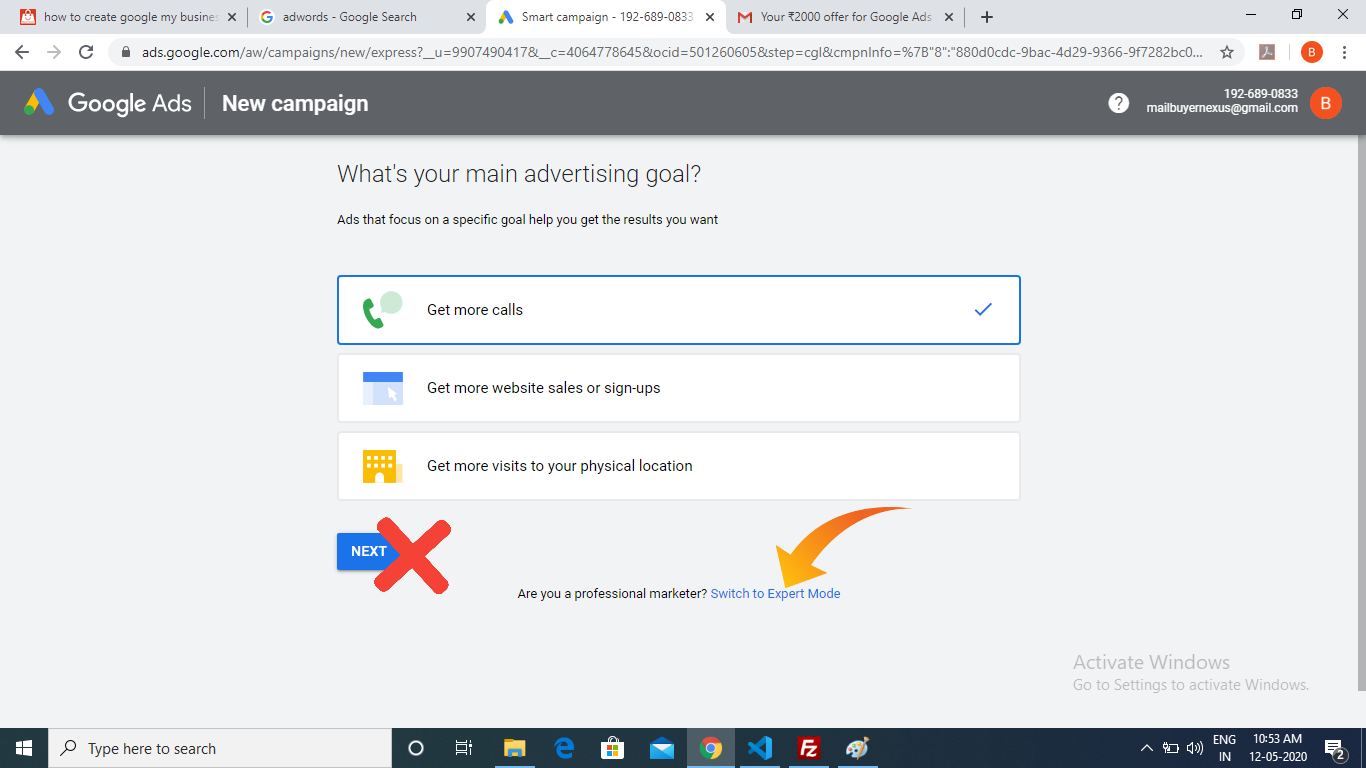
Task: Close the Smart campaign tab
Action: tap(709, 17)
